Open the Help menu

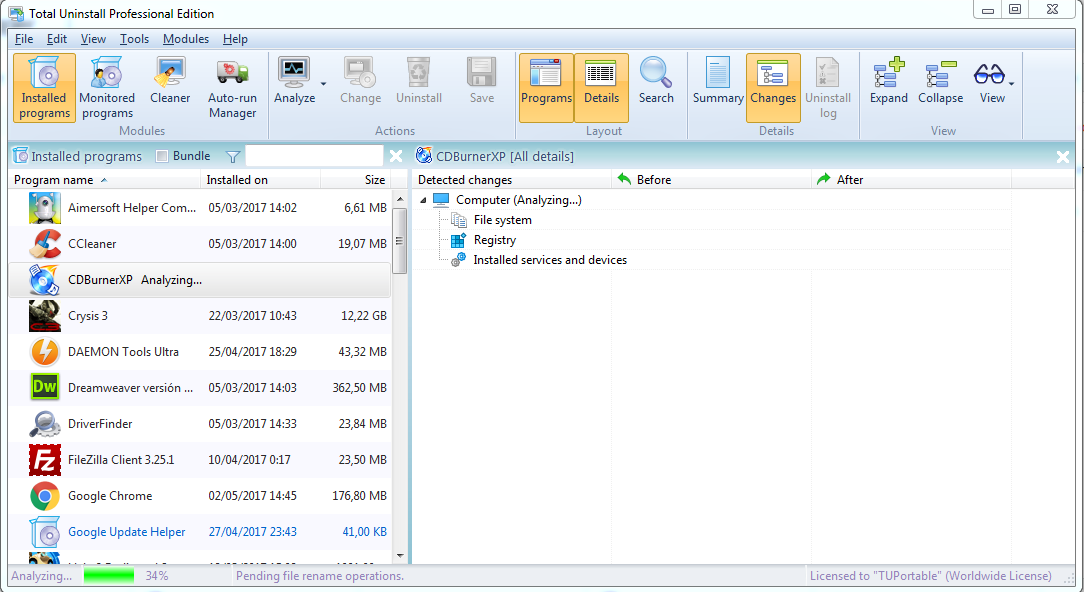(235, 39)
